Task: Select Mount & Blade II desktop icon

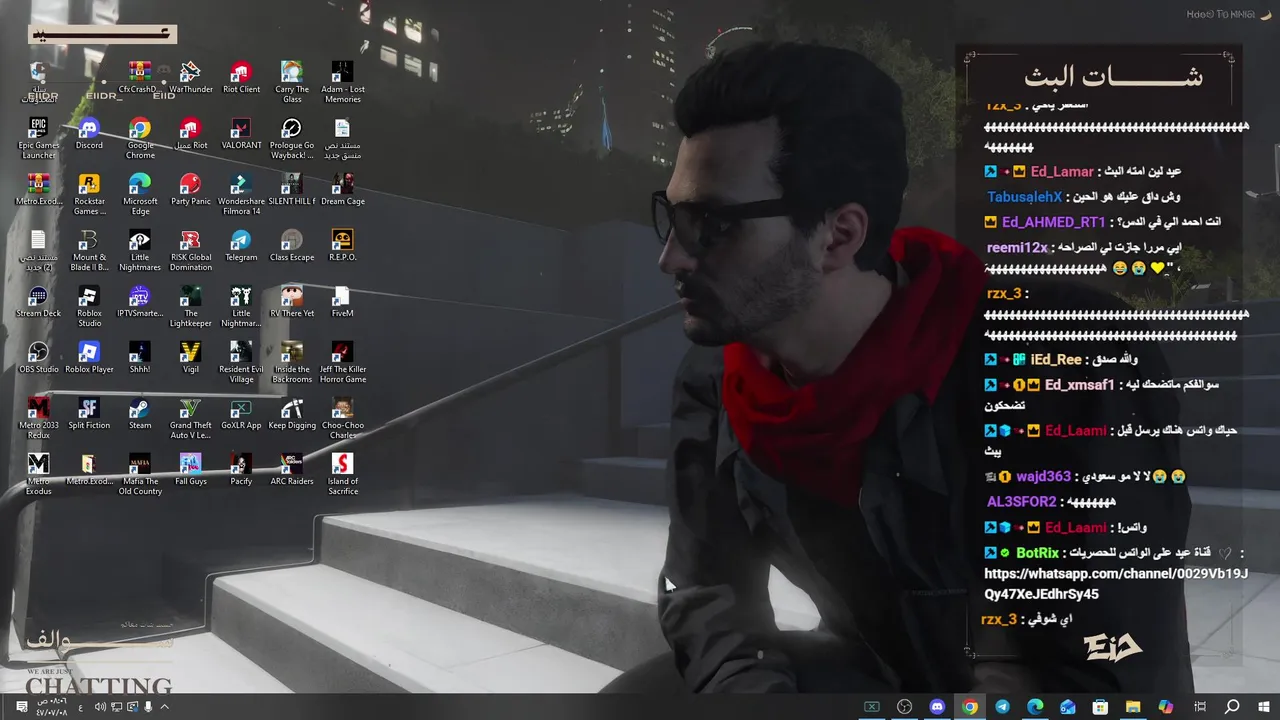Action: [x=89, y=250]
